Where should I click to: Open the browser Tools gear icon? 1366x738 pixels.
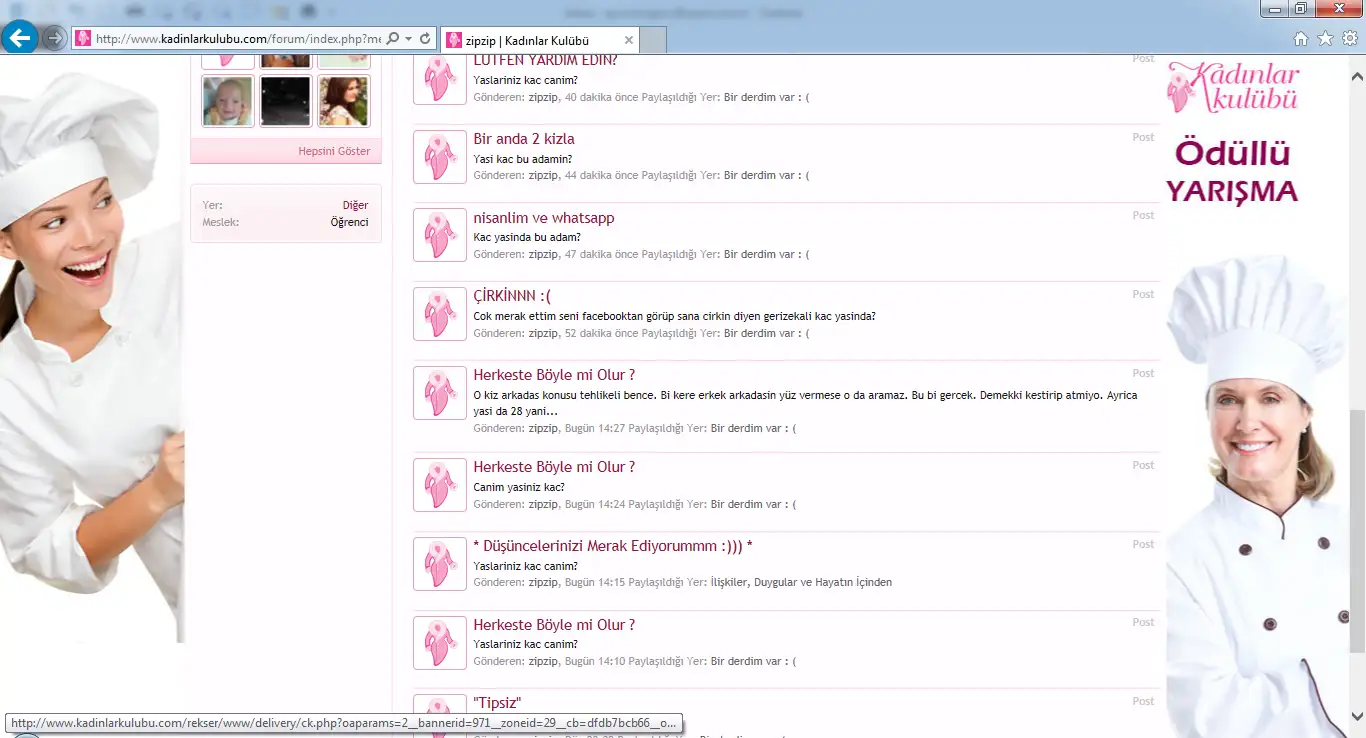[1350, 39]
